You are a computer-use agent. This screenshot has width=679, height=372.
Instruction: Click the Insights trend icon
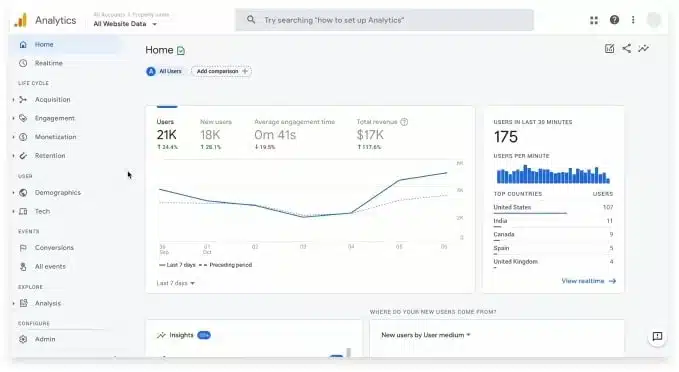click(161, 335)
